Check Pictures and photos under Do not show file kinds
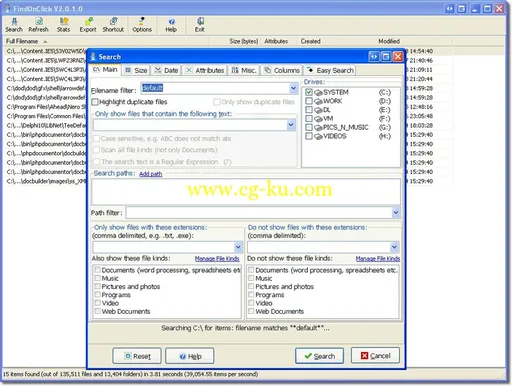Viewport: 512px width, 386px height. click(251, 286)
